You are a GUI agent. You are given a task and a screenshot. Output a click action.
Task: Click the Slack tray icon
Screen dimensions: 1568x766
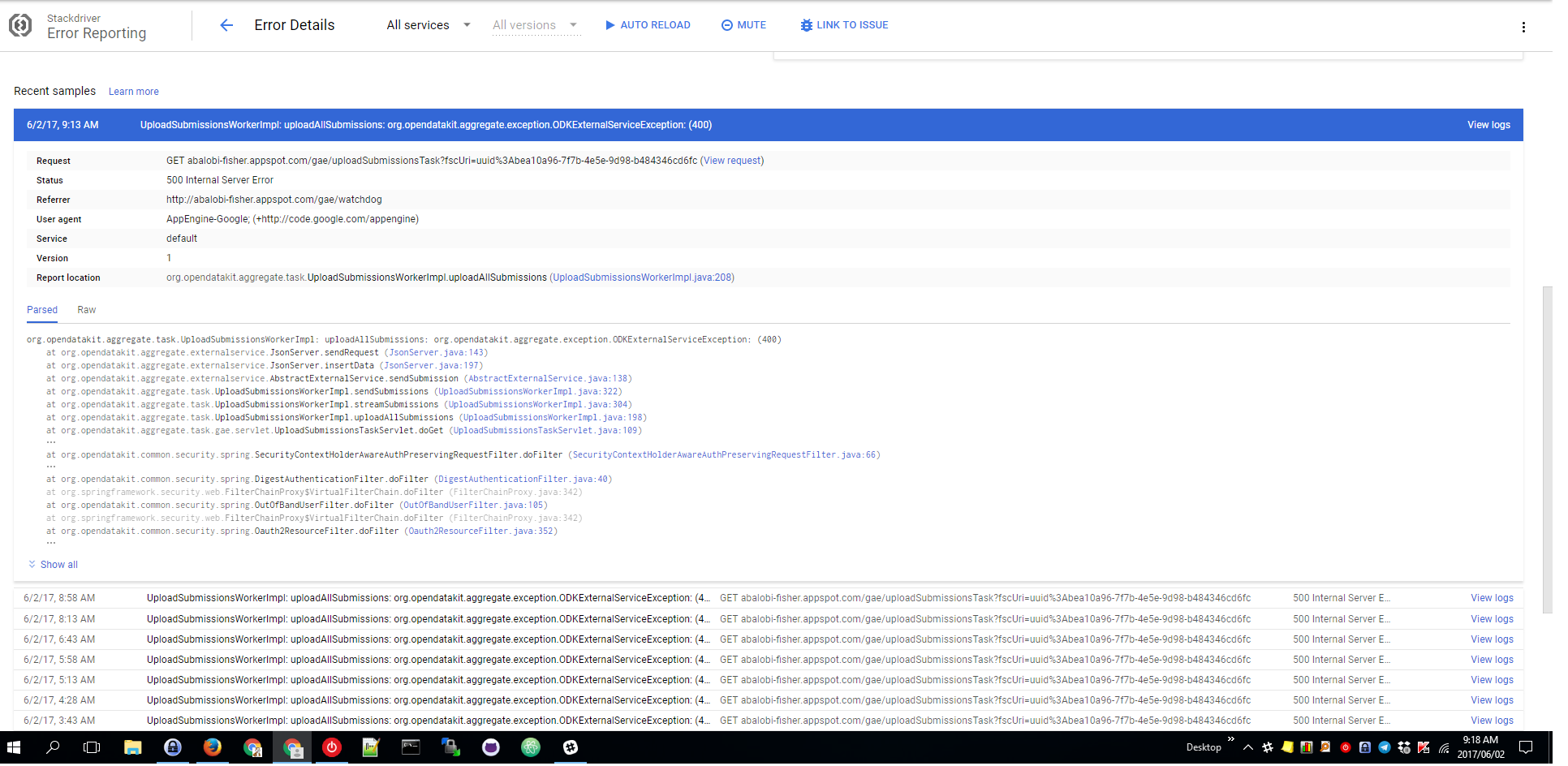pos(1268,747)
